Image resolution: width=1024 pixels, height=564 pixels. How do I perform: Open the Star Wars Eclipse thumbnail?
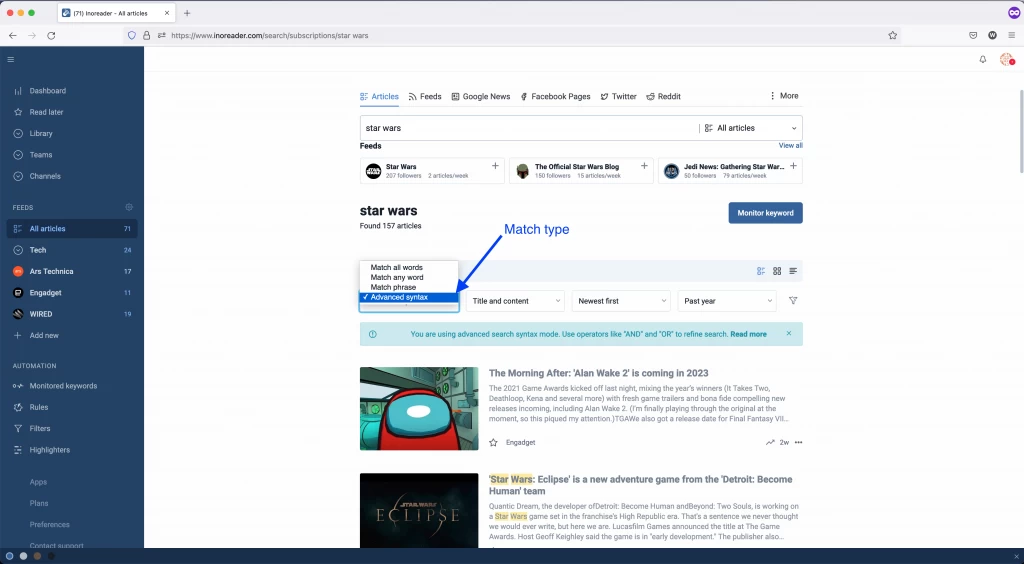[419, 510]
